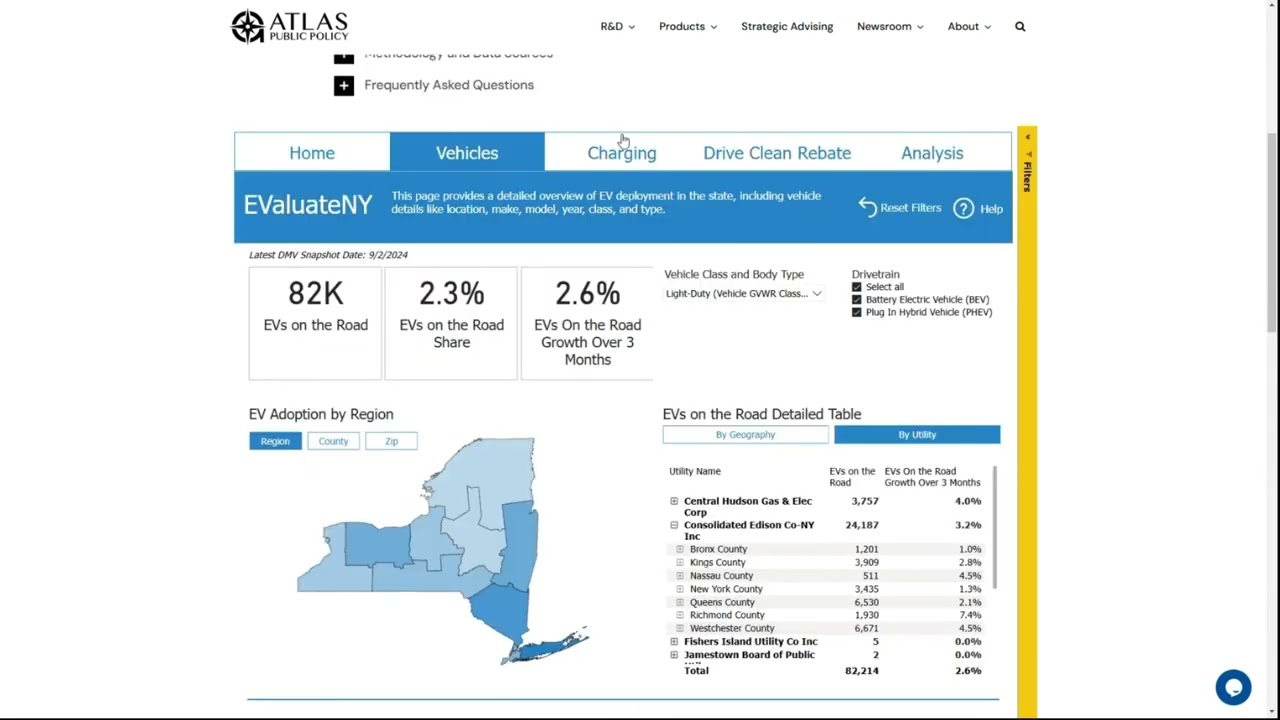The image size is (1280, 720).
Task: Click the Reset Filters arrow icon
Action: 867,208
